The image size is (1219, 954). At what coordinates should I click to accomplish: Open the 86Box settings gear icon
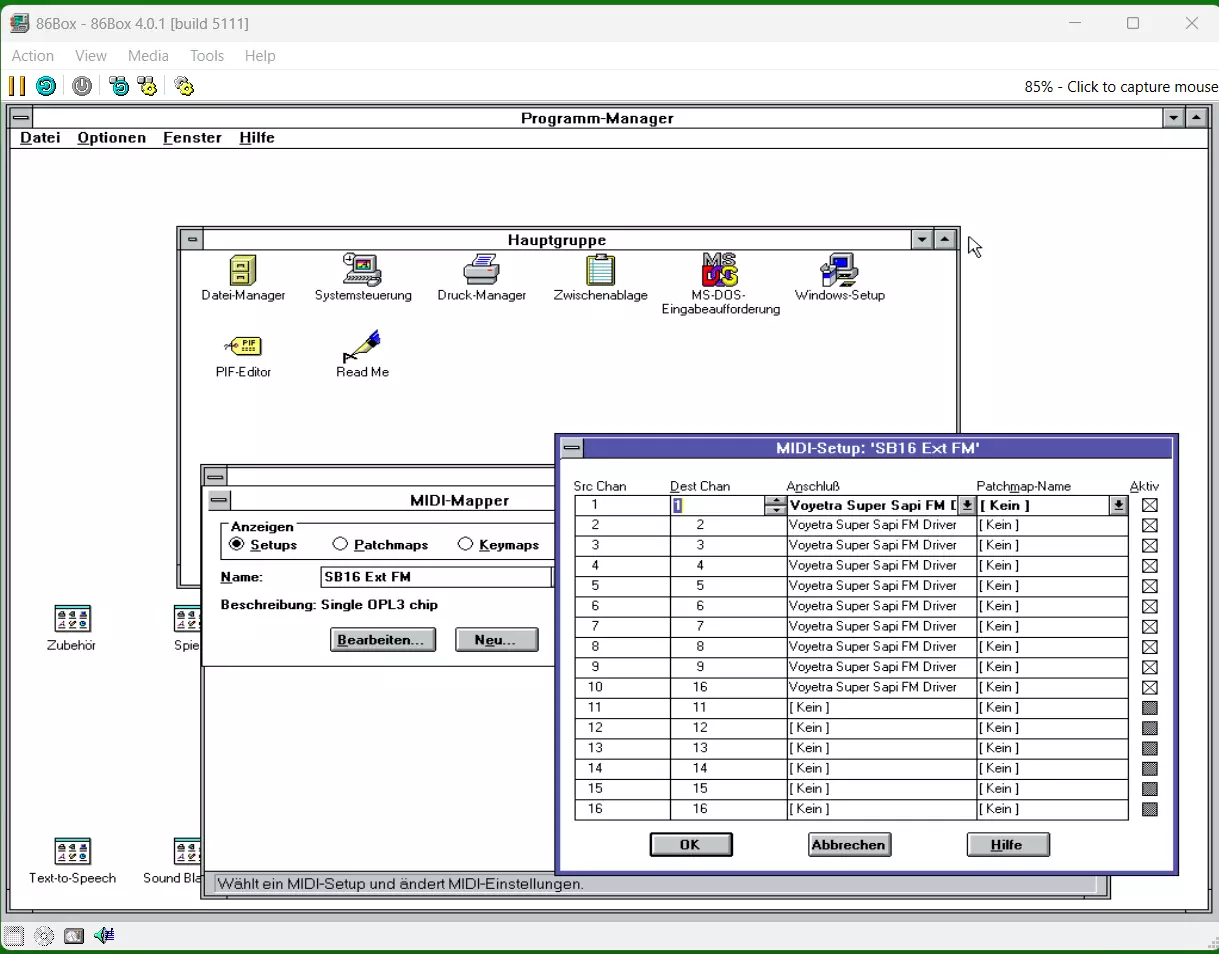184,86
